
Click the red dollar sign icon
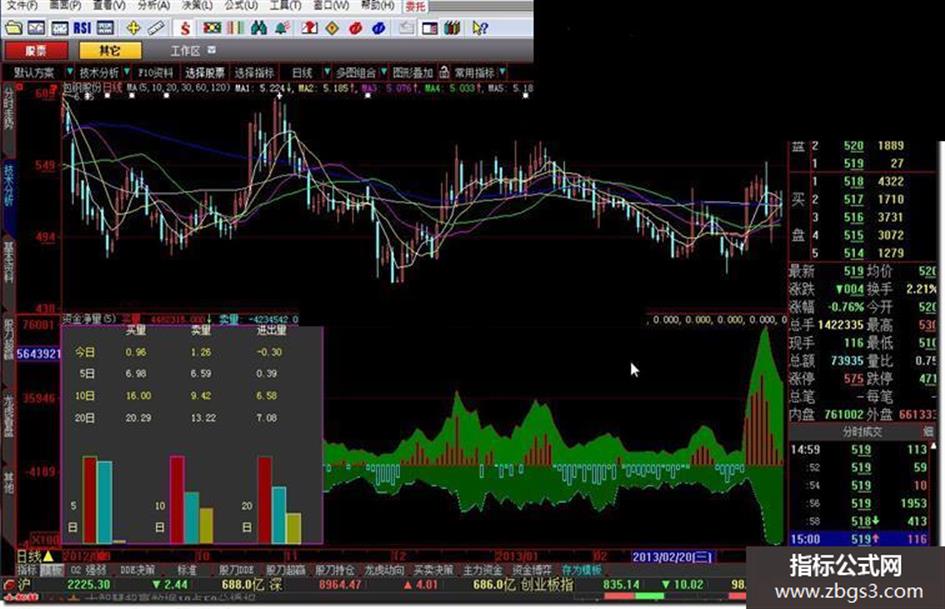(185, 28)
